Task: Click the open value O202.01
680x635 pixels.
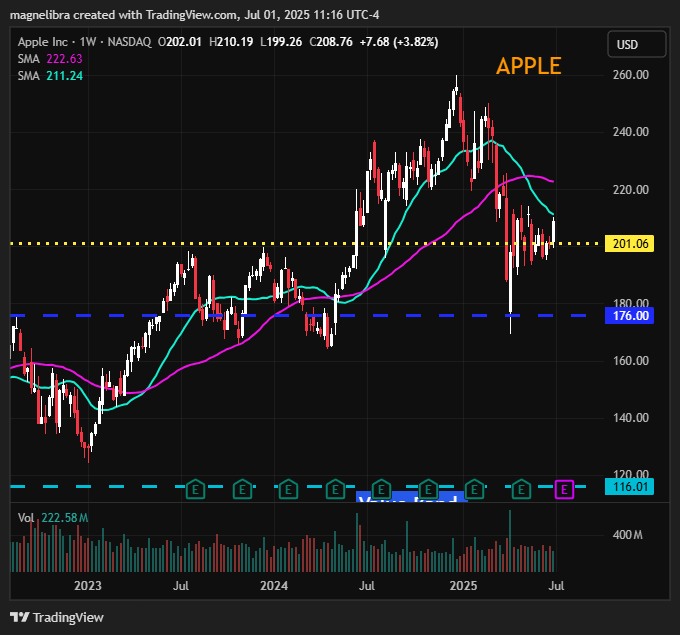Action: point(180,42)
